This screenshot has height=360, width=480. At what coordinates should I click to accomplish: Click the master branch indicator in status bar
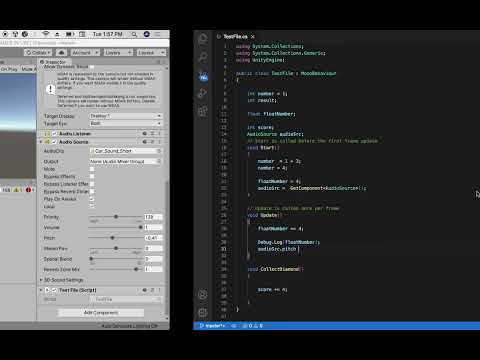(212, 326)
